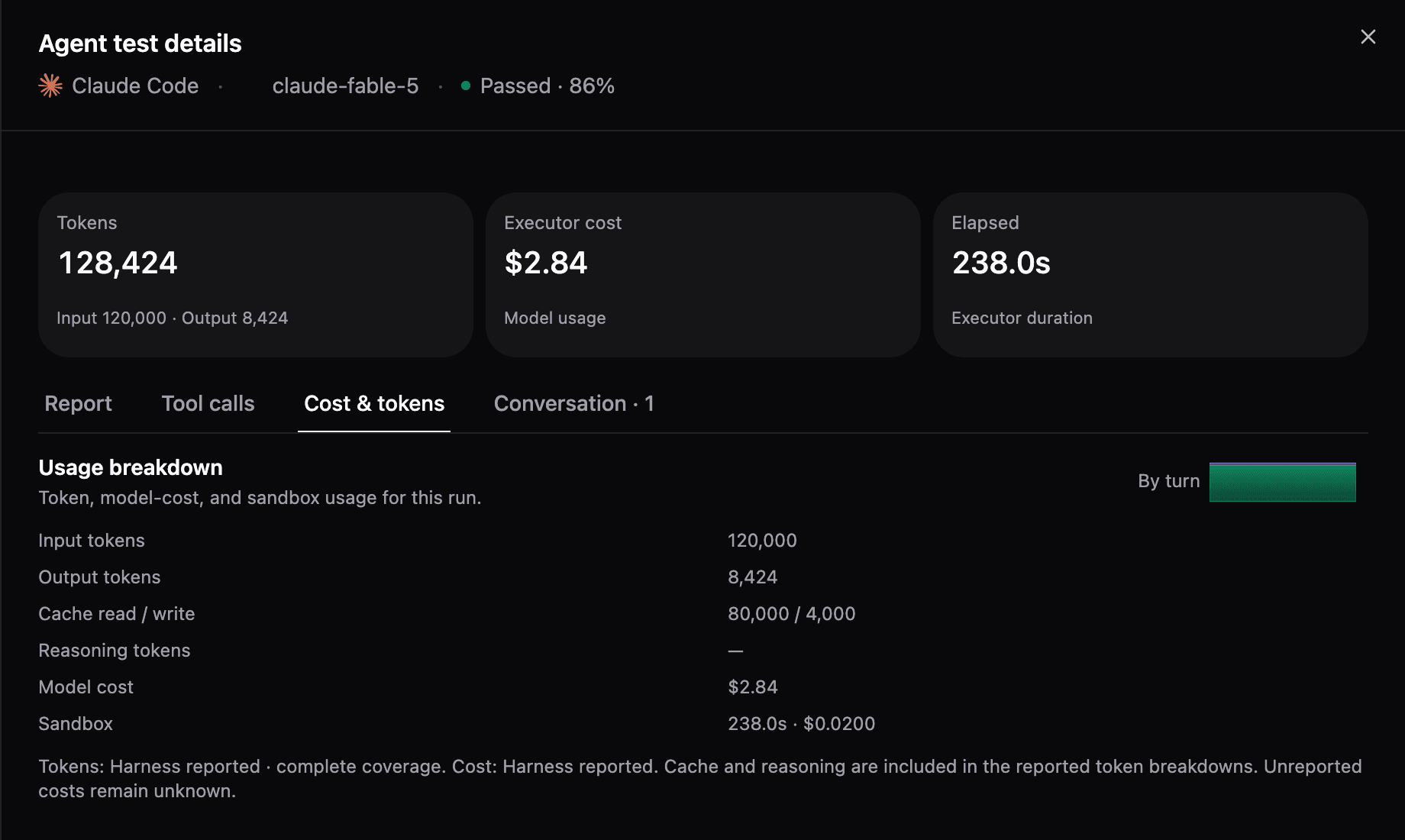Click the 'Reasoning tokens' row label

tap(115, 651)
